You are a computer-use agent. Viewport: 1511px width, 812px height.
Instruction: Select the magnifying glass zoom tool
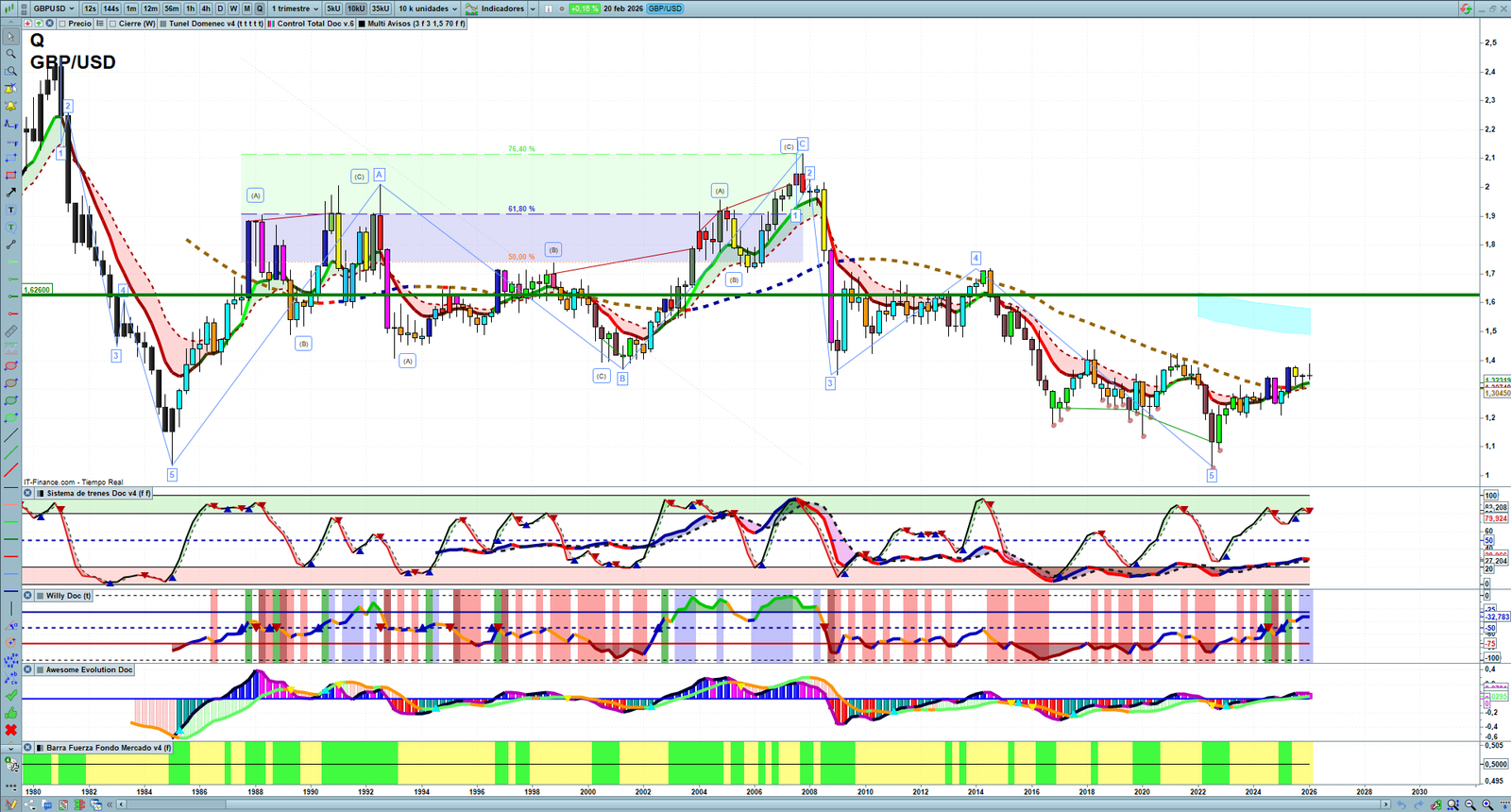(10, 54)
